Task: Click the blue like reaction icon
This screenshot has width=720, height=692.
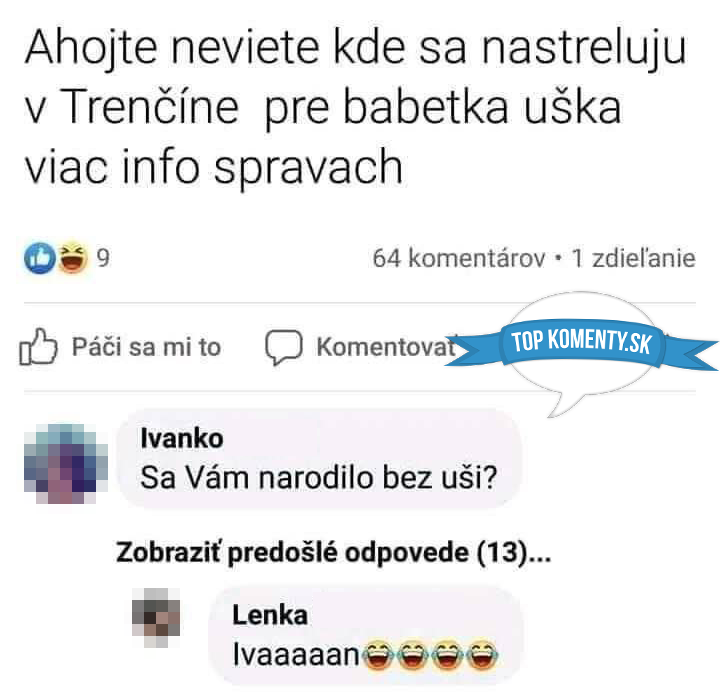Action: tap(39, 258)
